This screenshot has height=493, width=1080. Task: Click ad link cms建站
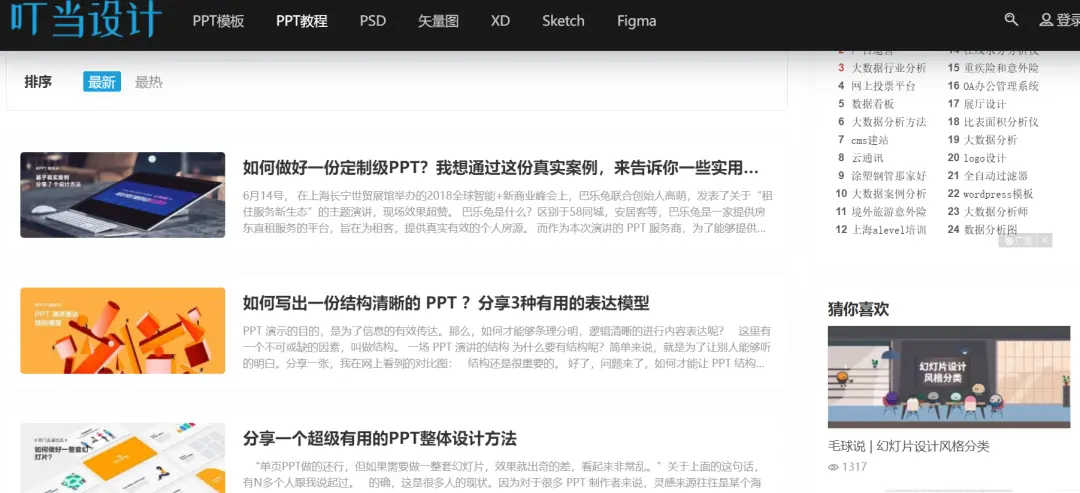[870, 140]
